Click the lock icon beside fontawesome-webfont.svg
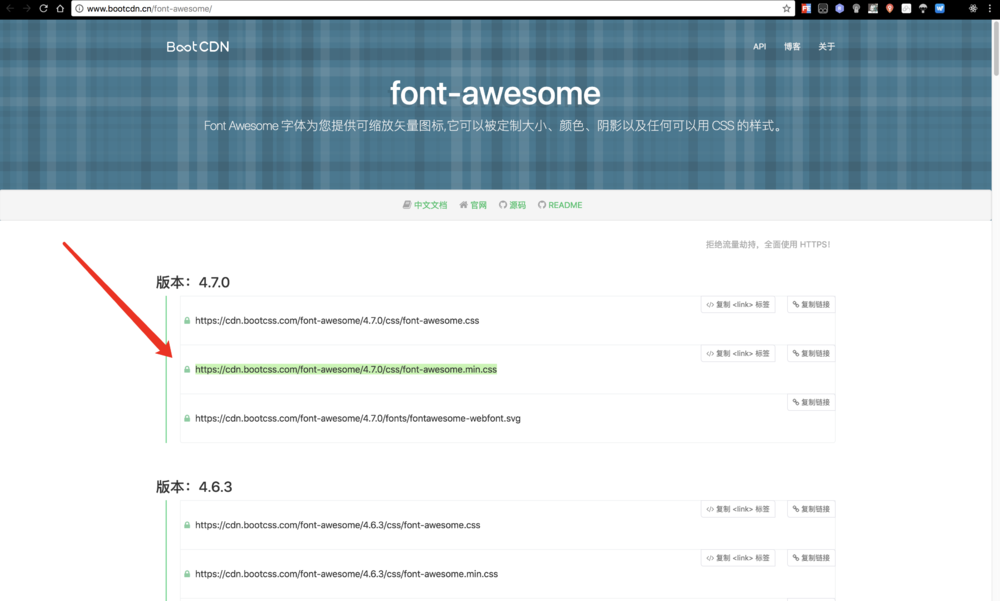Viewport: 1000px width, 601px height. [x=187, y=419]
